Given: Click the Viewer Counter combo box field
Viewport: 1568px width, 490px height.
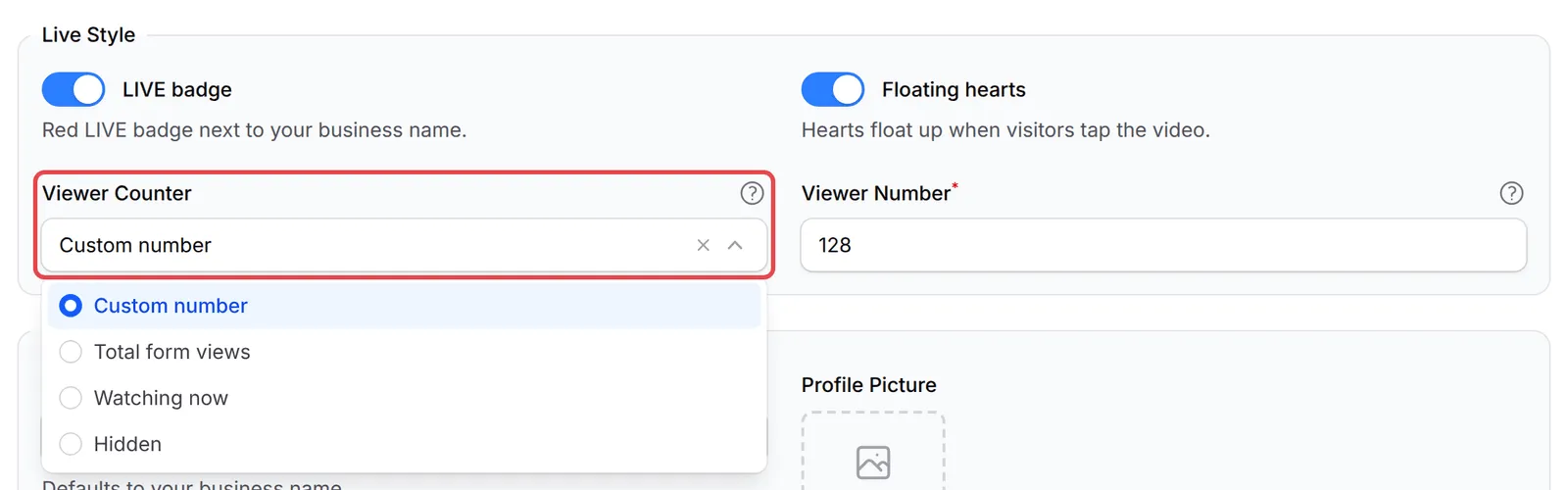Looking at the screenshot, I should (404, 245).
